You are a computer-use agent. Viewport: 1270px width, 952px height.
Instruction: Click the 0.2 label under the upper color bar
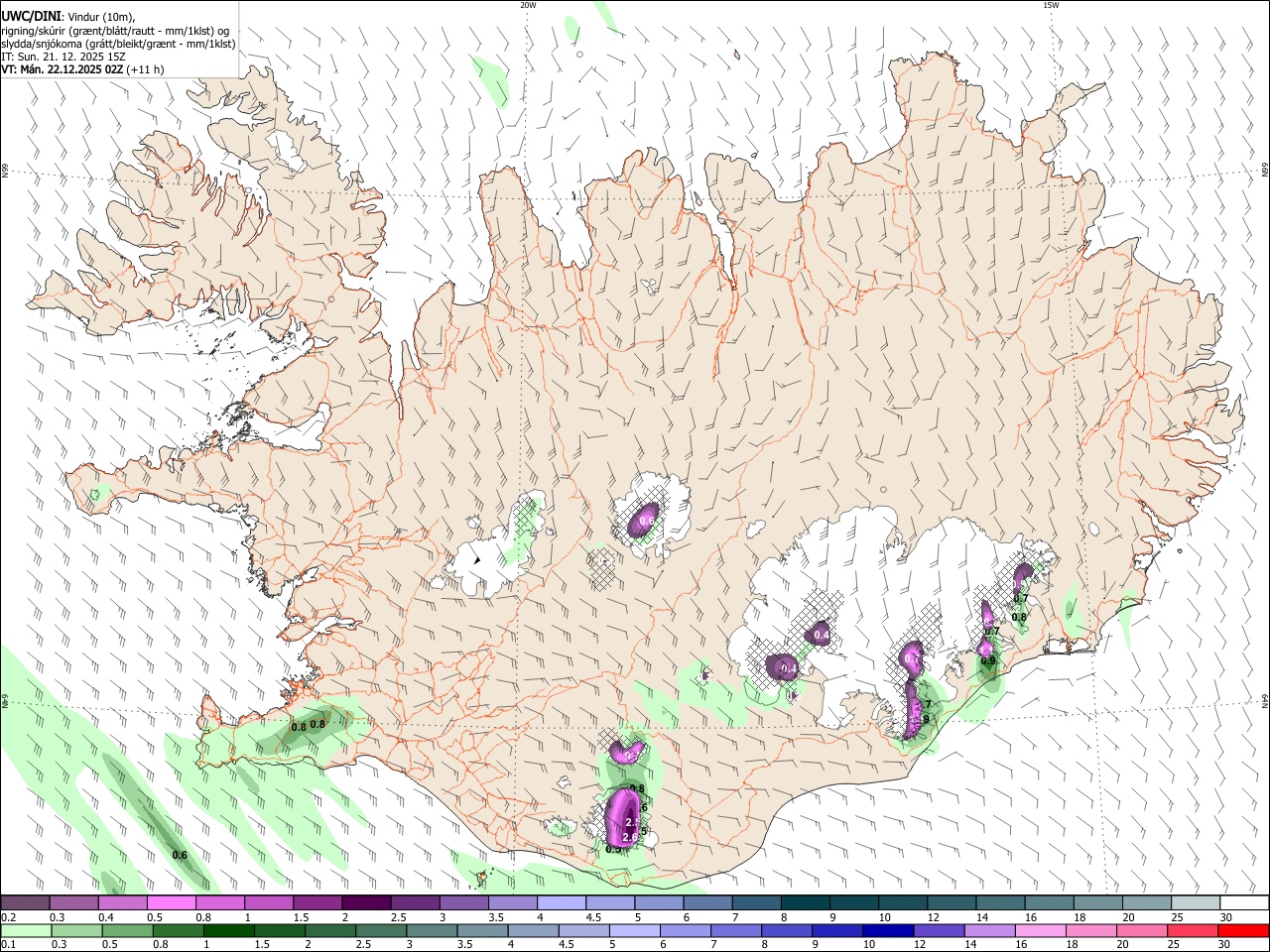pos(8,918)
